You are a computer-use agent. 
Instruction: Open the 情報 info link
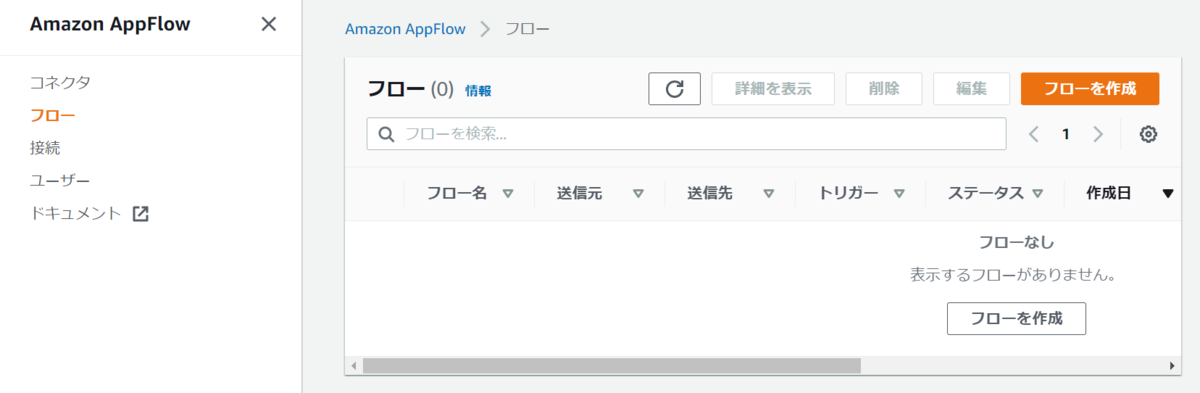(x=478, y=90)
